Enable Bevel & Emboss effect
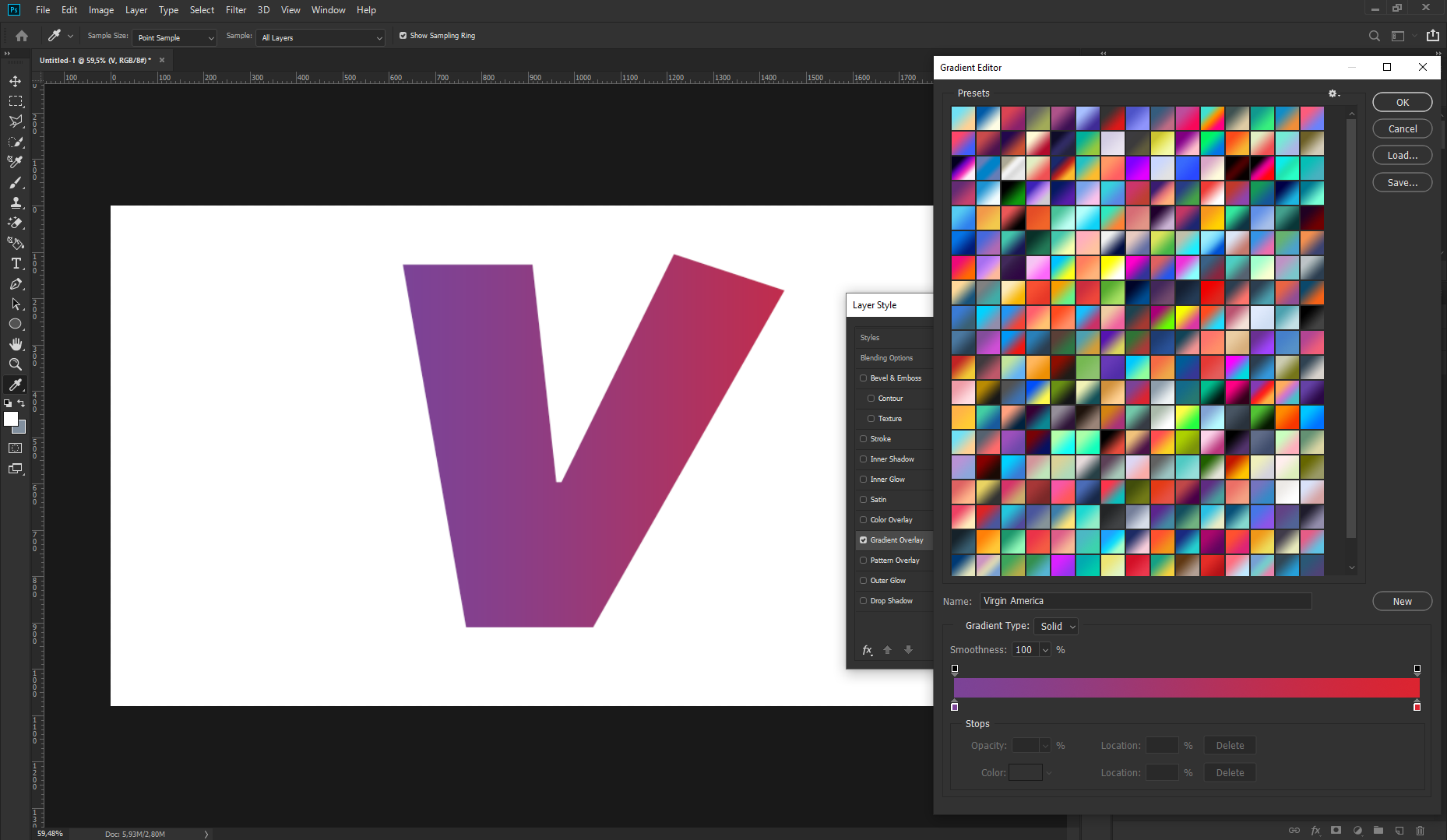Viewport: 1447px width, 840px height. coord(863,378)
